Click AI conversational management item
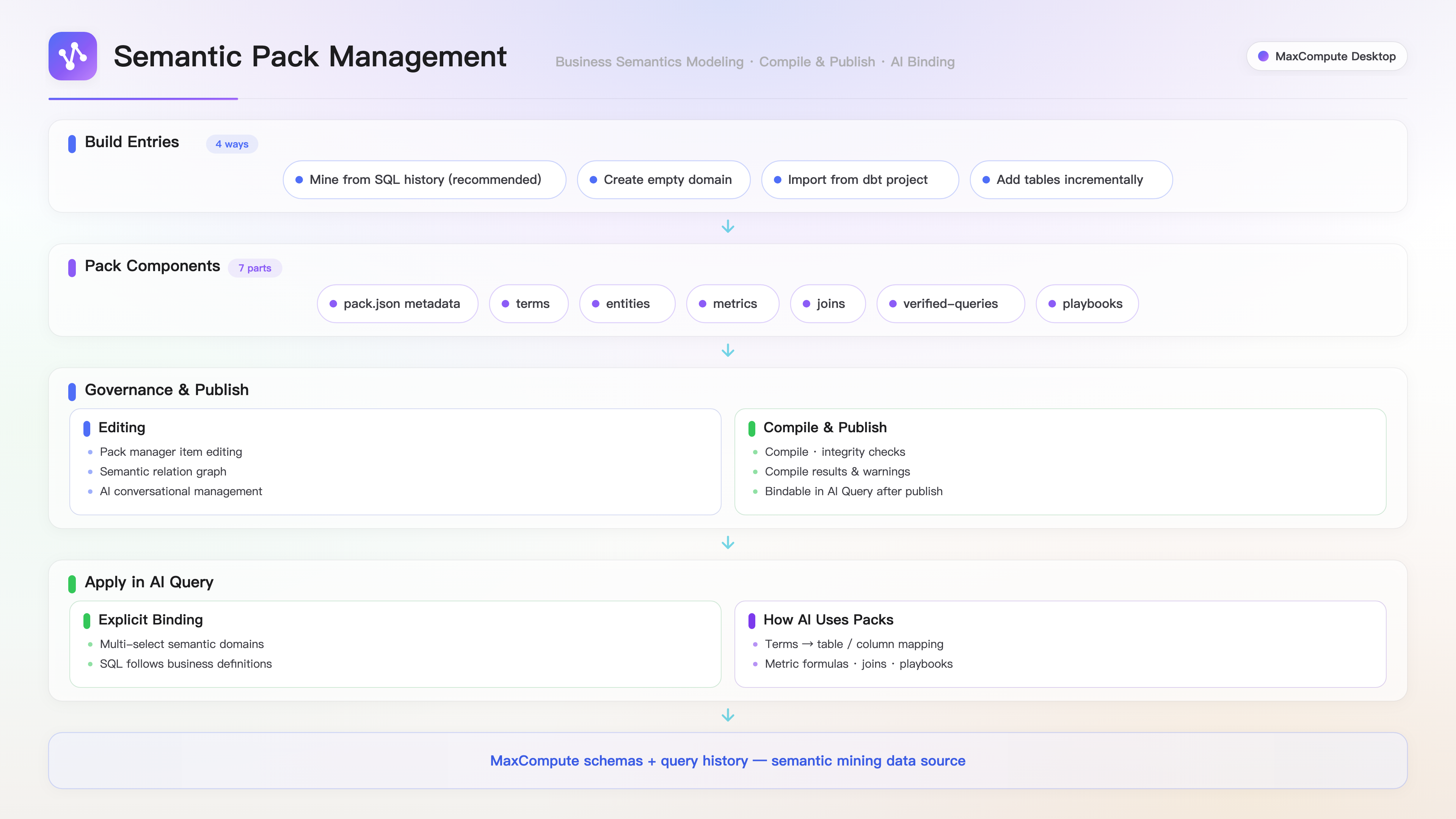The height and width of the screenshot is (819, 1456). (x=181, y=491)
